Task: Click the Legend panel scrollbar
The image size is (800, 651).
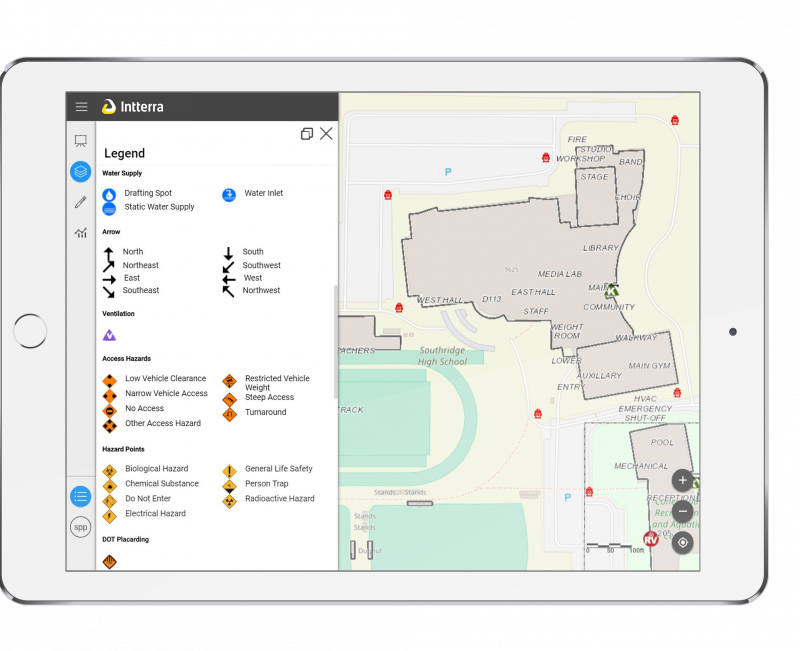Action: pos(335,342)
